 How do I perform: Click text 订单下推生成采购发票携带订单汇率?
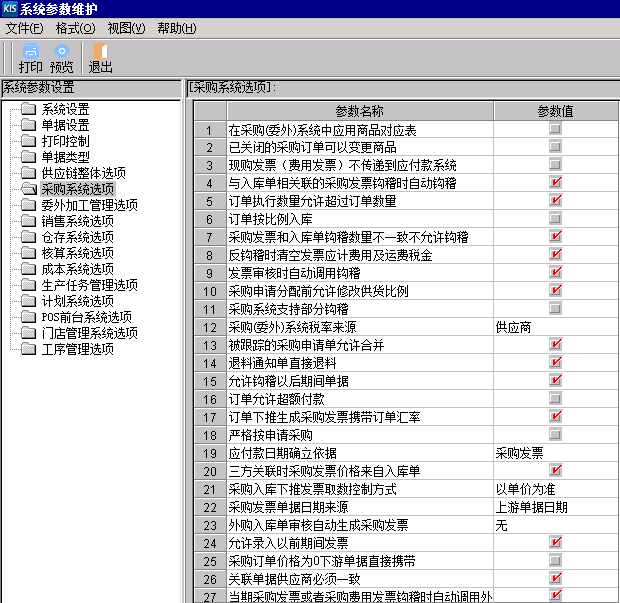click(x=324, y=417)
